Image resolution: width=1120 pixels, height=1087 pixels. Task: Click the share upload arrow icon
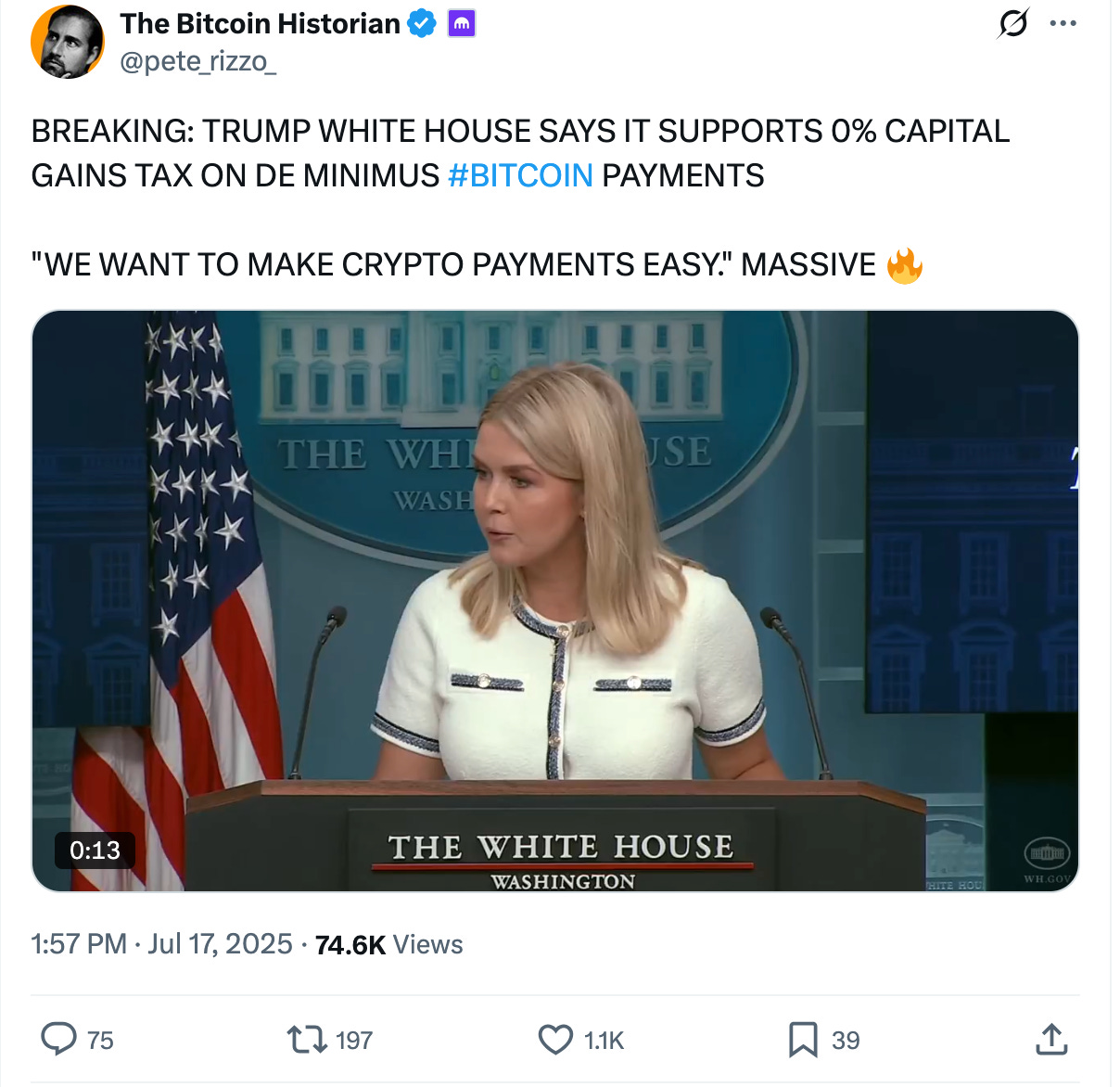pyautogui.click(x=1051, y=1039)
